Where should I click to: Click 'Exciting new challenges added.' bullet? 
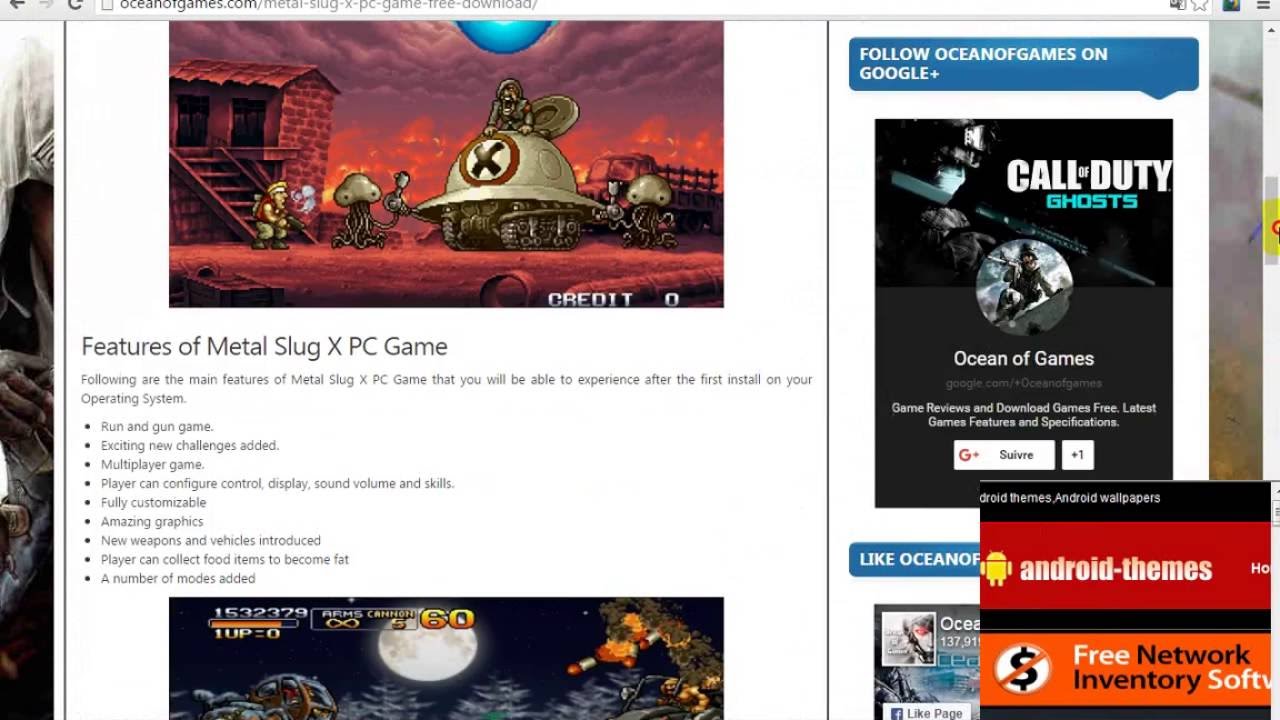[x=190, y=446]
